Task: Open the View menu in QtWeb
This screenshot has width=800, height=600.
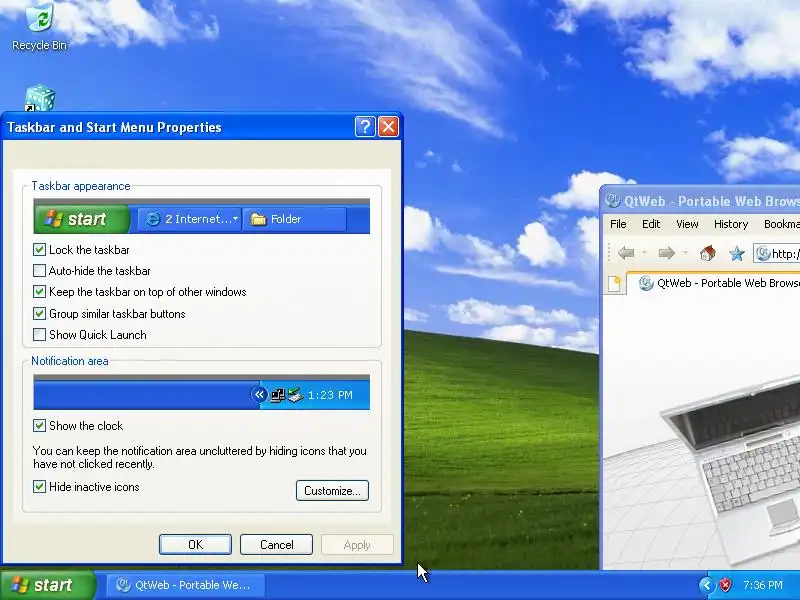Action: pos(687,224)
